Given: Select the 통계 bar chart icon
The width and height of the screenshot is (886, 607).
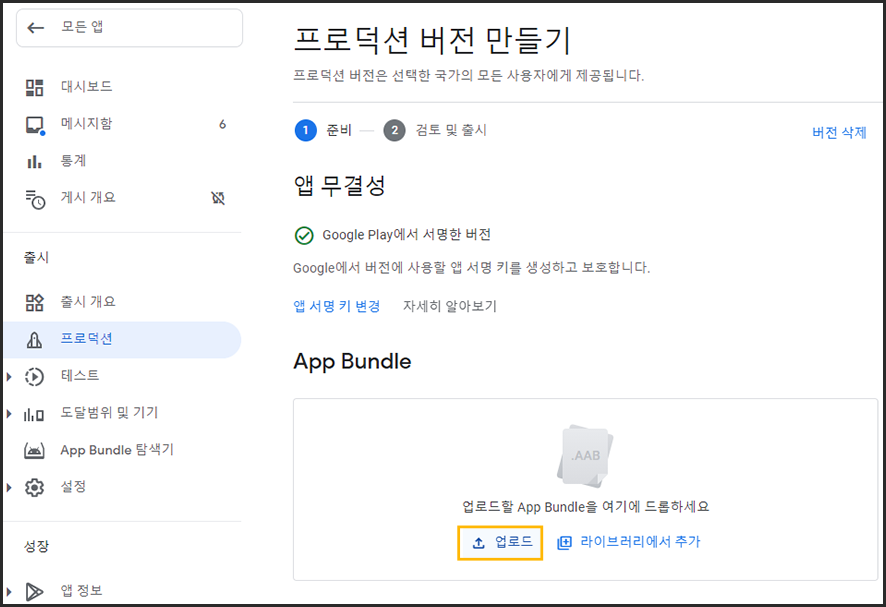Looking at the screenshot, I should [x=35, y=161].
